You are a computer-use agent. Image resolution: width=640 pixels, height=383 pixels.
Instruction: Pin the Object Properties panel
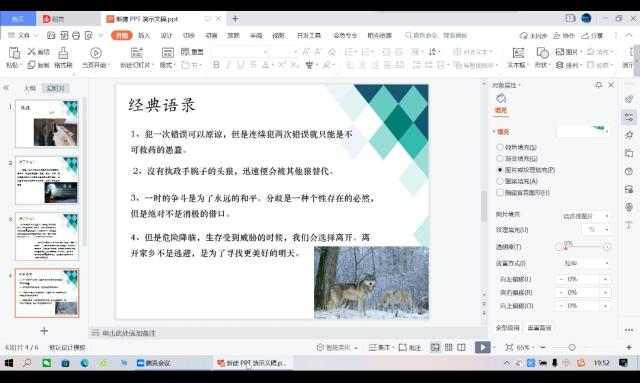coord(598,85)
